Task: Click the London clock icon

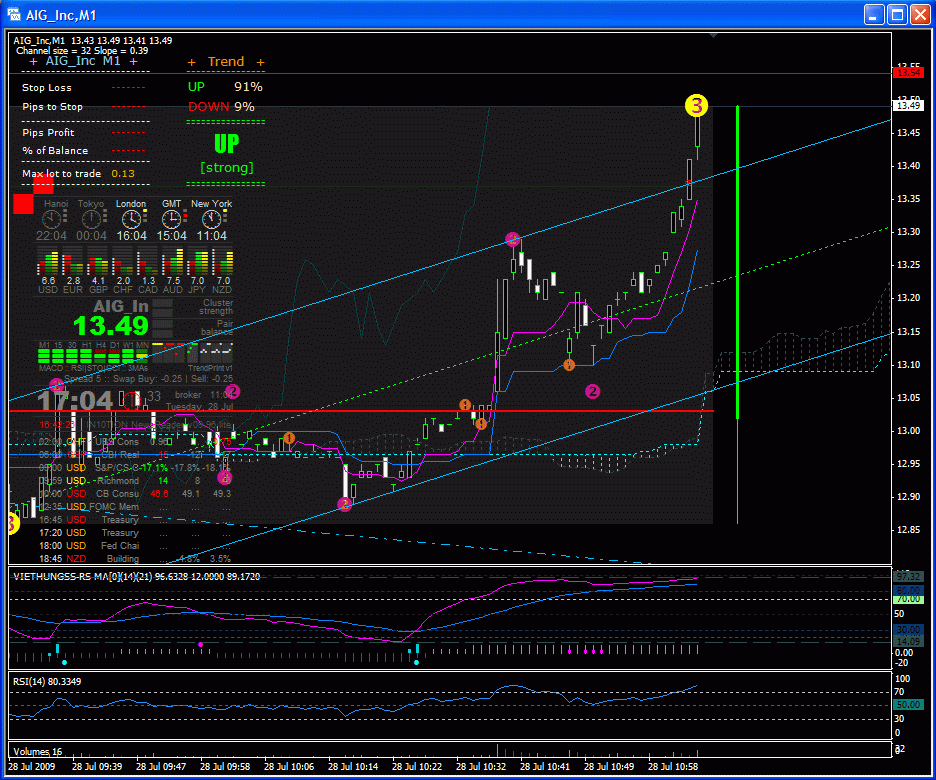Action: [131, 220]
